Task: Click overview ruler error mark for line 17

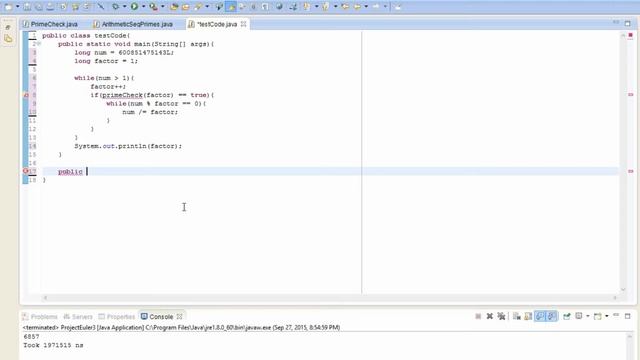Action: [x=631, y=171]
